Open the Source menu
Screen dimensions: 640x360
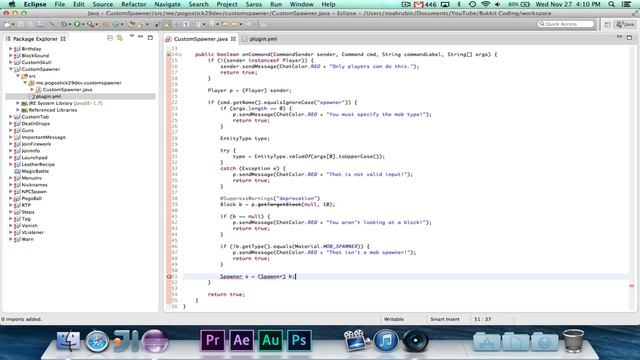pyautogui.click(x=102, y=4)
